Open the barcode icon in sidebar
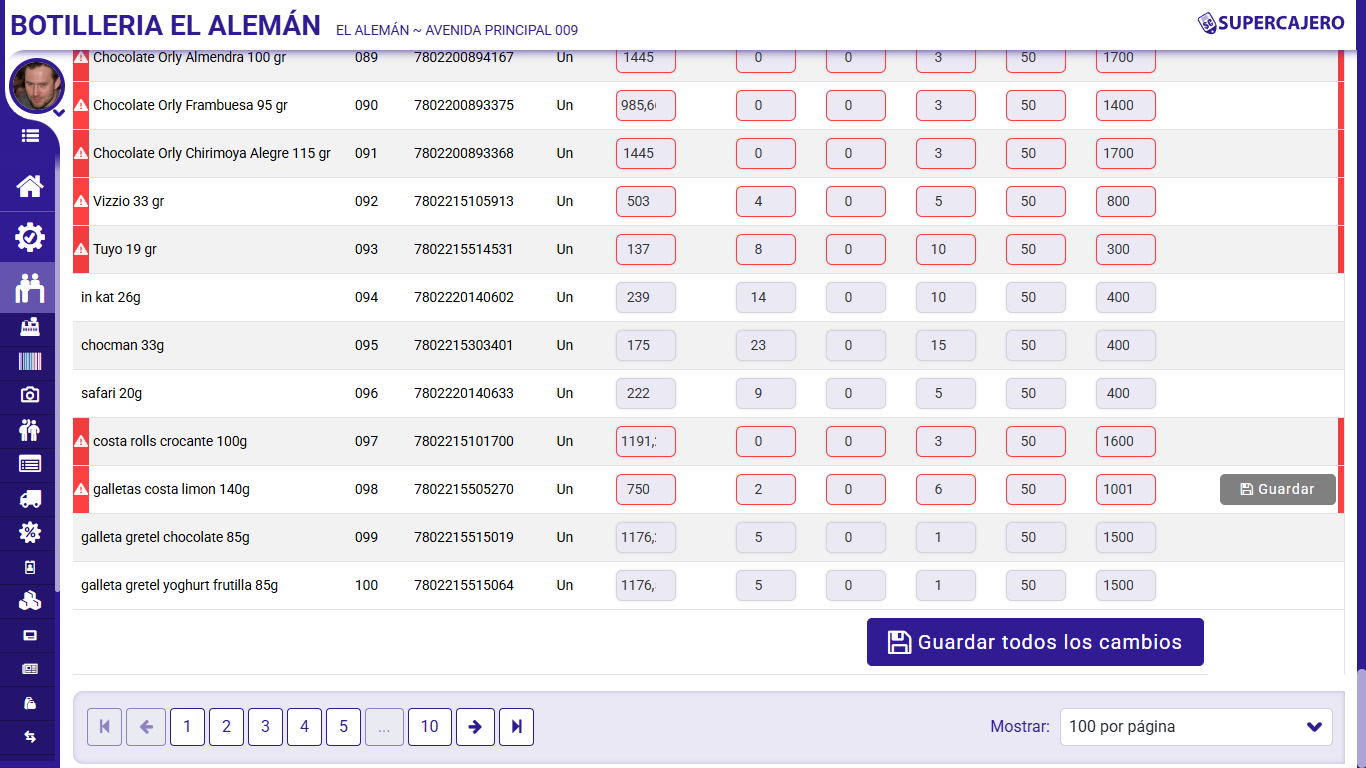The height and width of the screenshot is (768, 1366). click(30, 361)
